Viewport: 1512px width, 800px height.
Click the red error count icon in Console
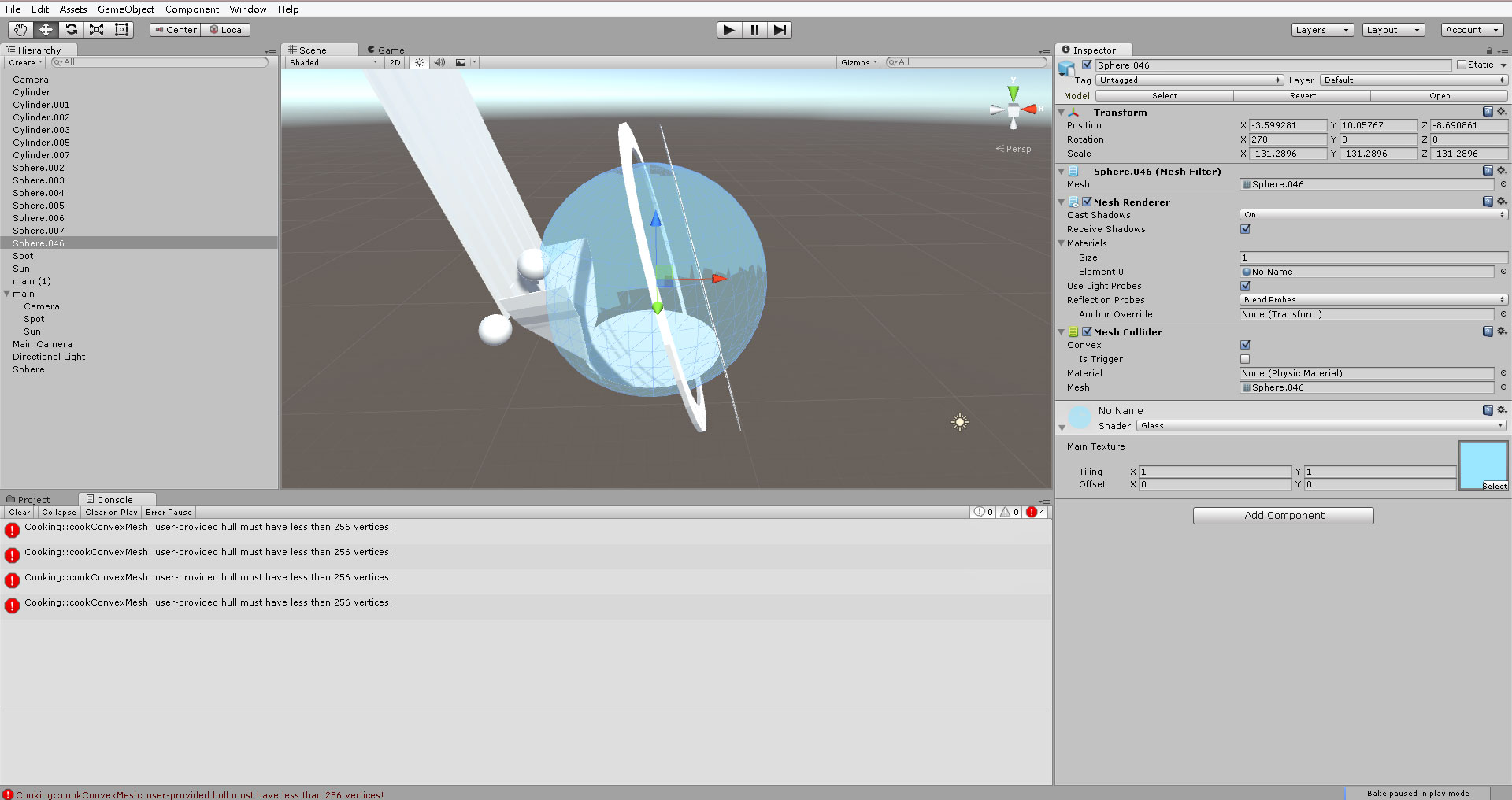pyautogui.click(x=1034, y=512)
